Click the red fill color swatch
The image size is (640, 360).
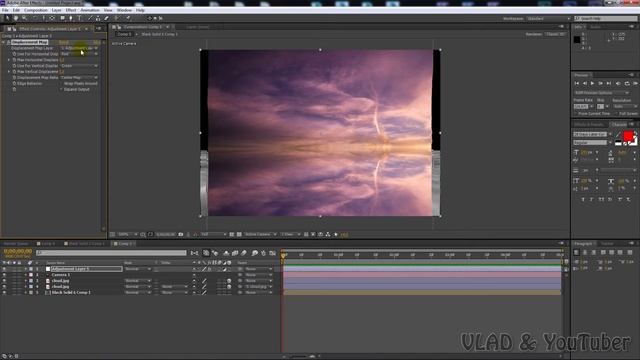[628, 135]
